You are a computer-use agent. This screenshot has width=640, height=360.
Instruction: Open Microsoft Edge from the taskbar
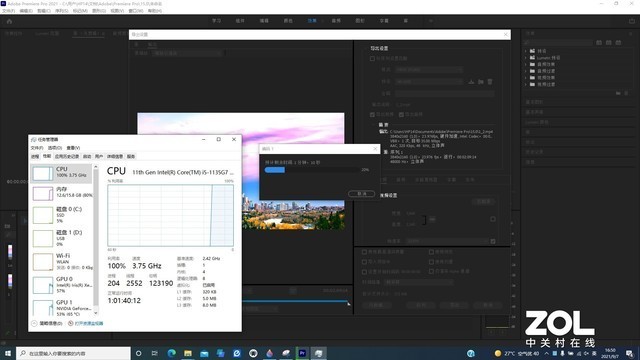tap(171, 353)
